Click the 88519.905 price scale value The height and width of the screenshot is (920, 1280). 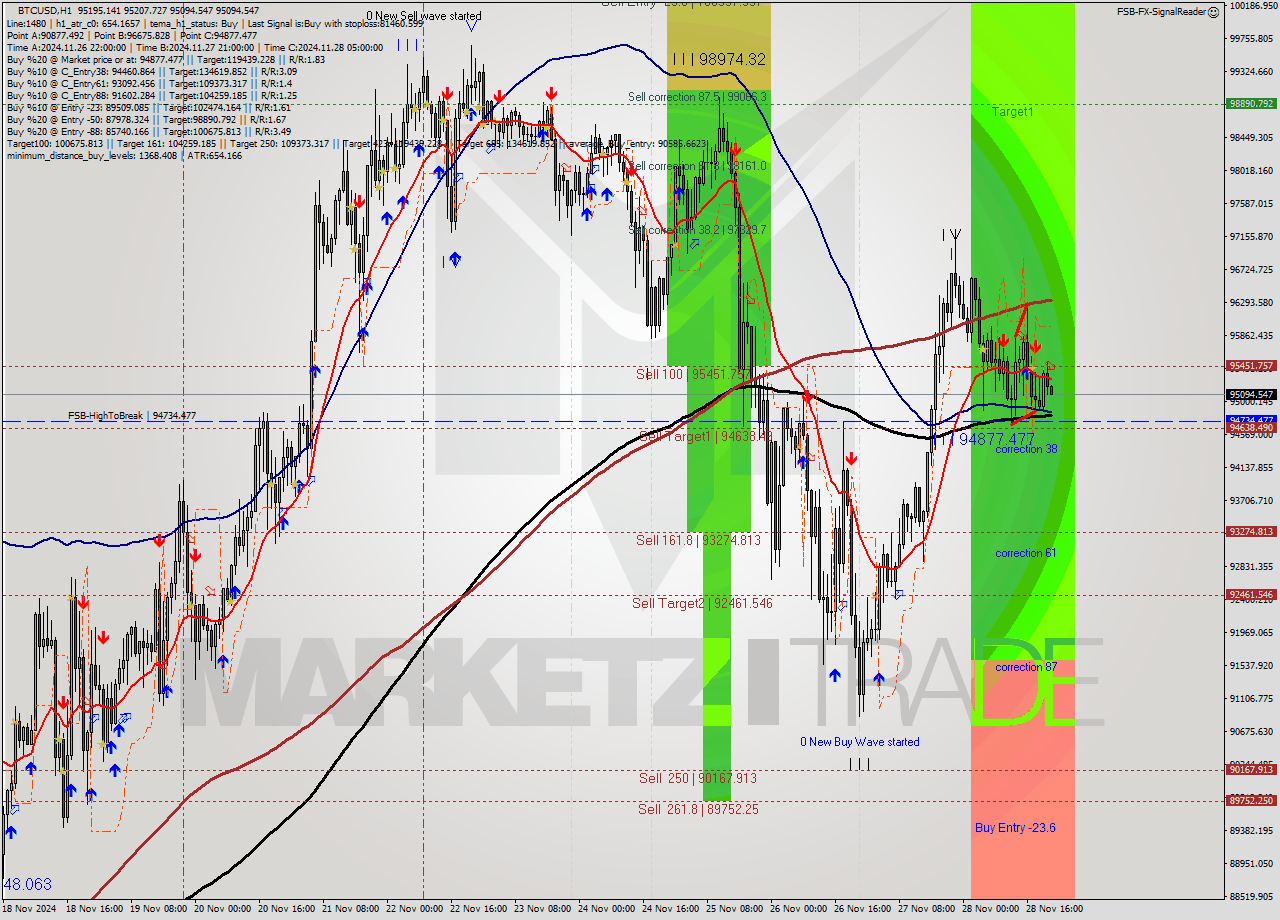point(1252,896)
